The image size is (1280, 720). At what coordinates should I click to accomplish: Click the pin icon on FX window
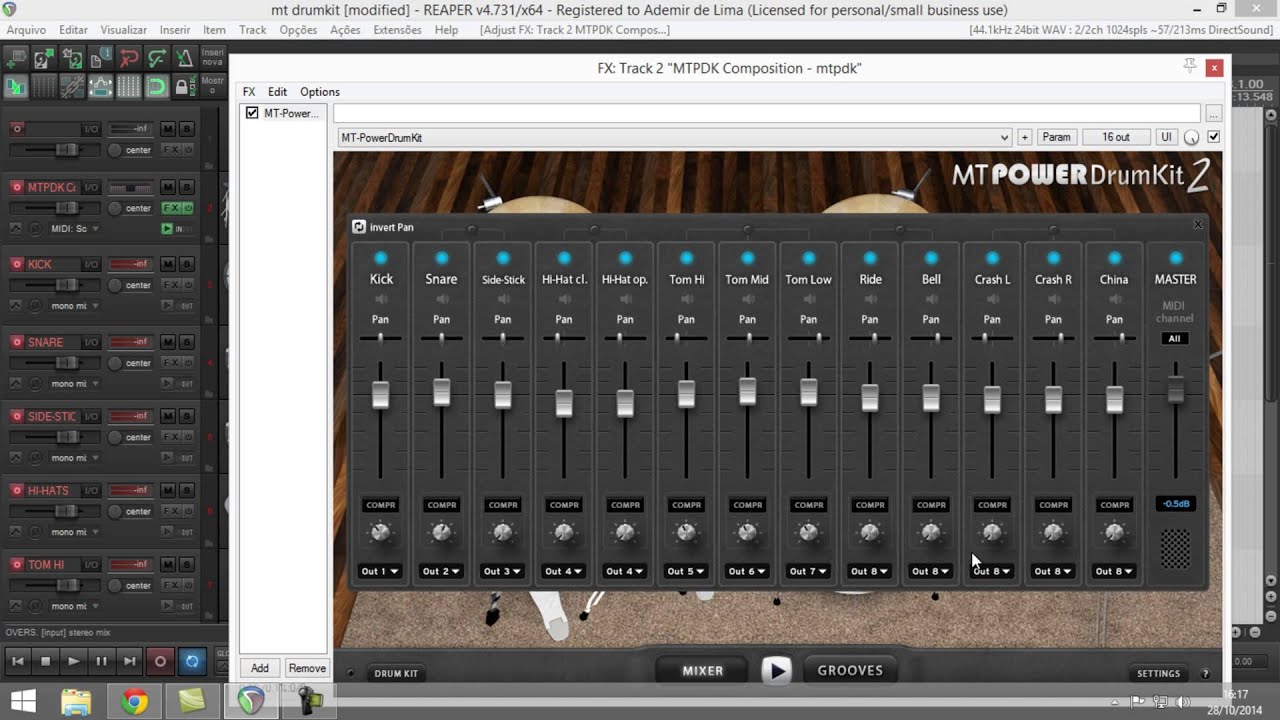(x=1189, y=66)
